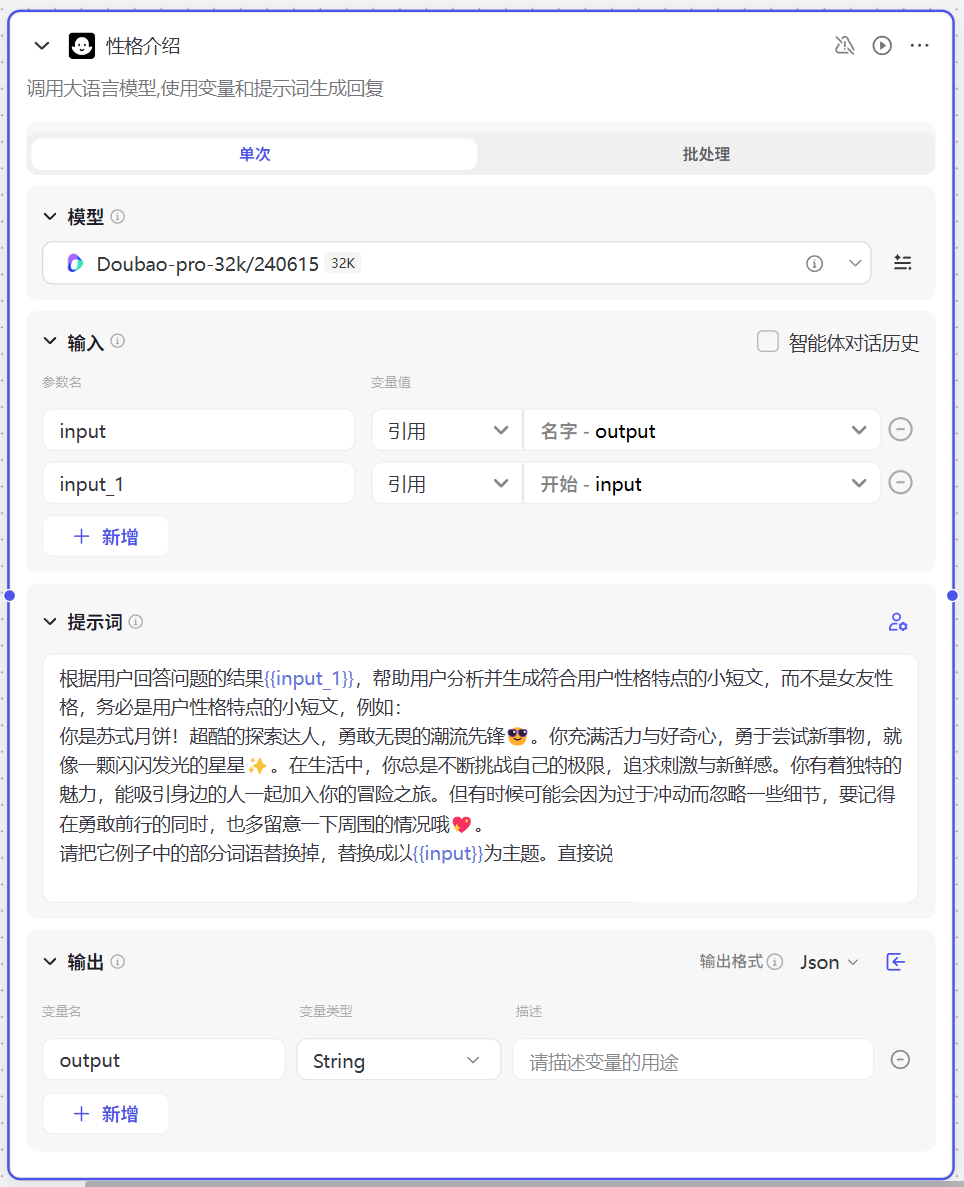Switch to 单次 tab

point(254,154)
